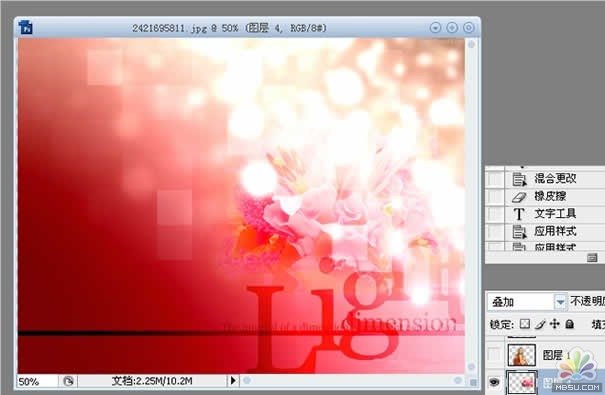Enable lock all padlock icon
Viewport: 605px width, 395px height.
(x=570, y=324)
